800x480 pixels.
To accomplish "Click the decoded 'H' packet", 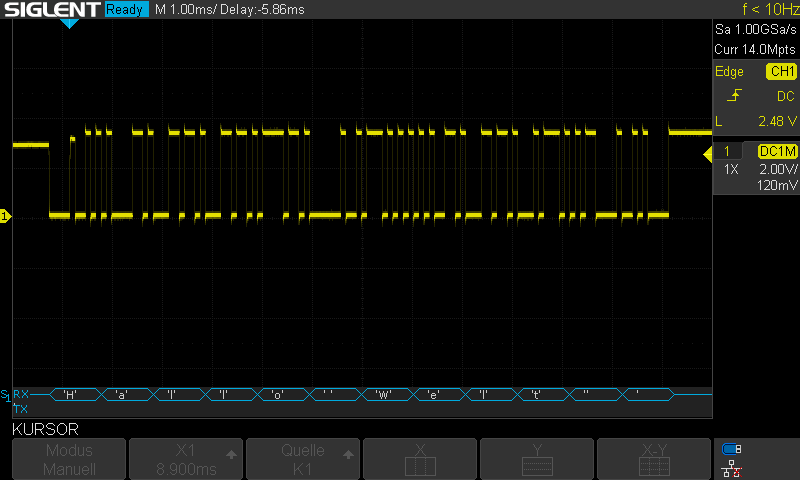I will click(76, 394).
